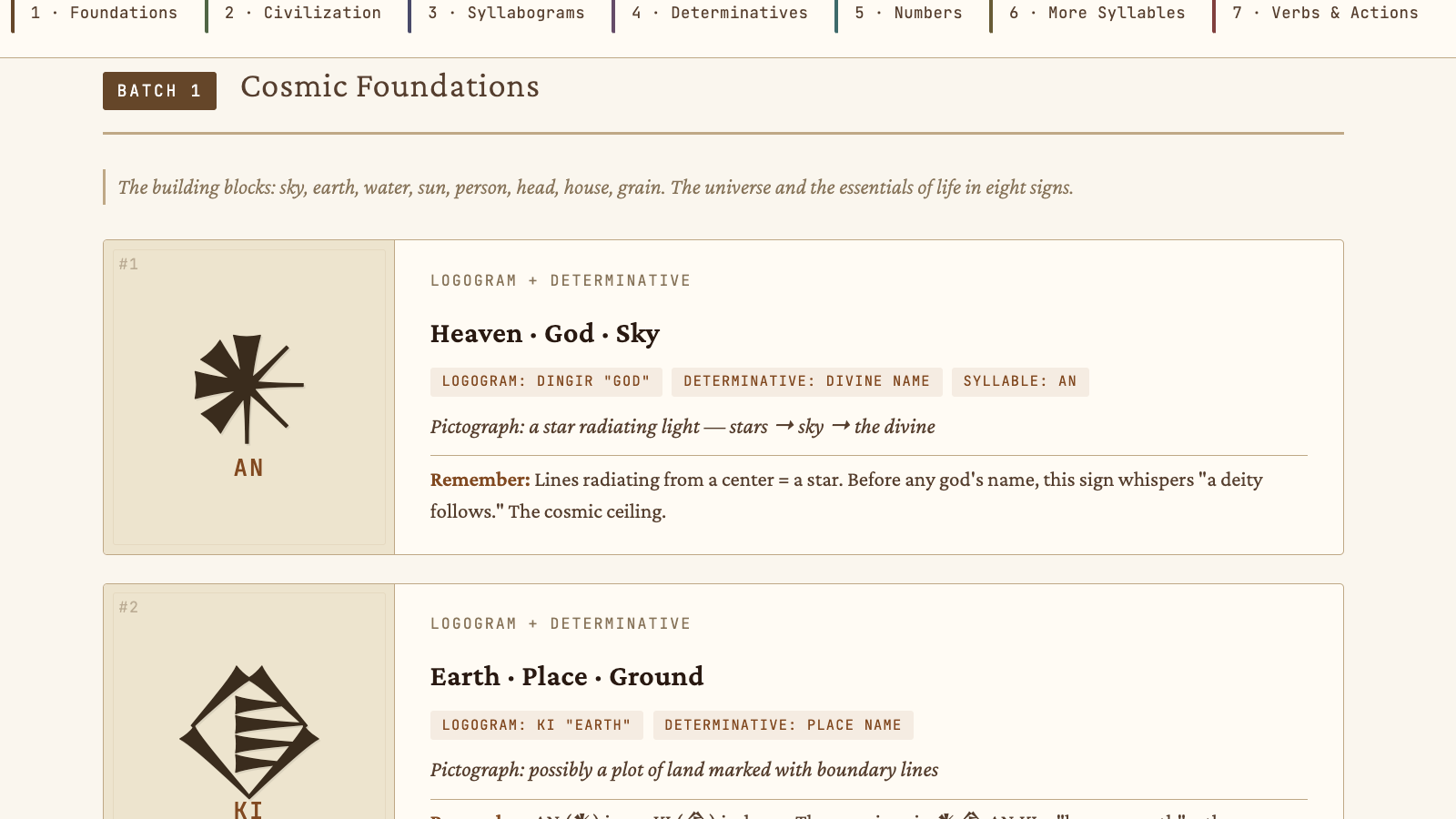This screenshot has width=1456, height=819.
Task: Click the Logogram: Dingir "God" tag
Action: click(546, 381)
